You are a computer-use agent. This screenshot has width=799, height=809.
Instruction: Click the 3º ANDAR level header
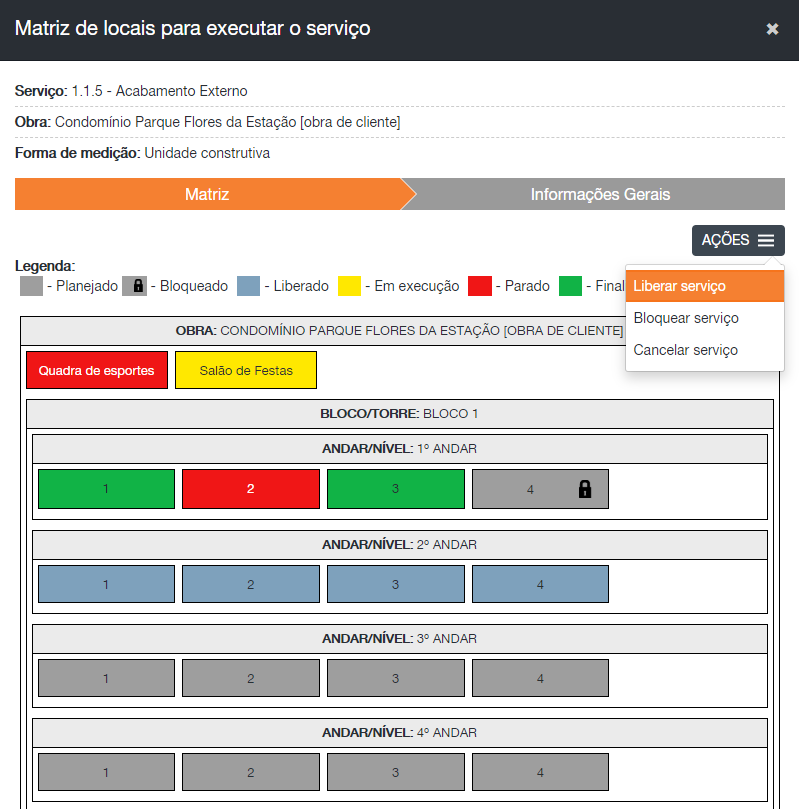point(400,638)
